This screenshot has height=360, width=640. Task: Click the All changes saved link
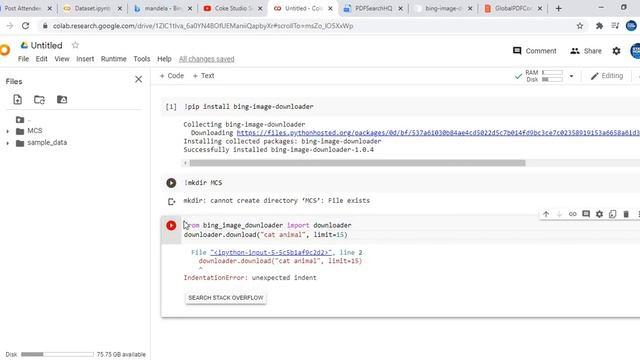[207, 59]
